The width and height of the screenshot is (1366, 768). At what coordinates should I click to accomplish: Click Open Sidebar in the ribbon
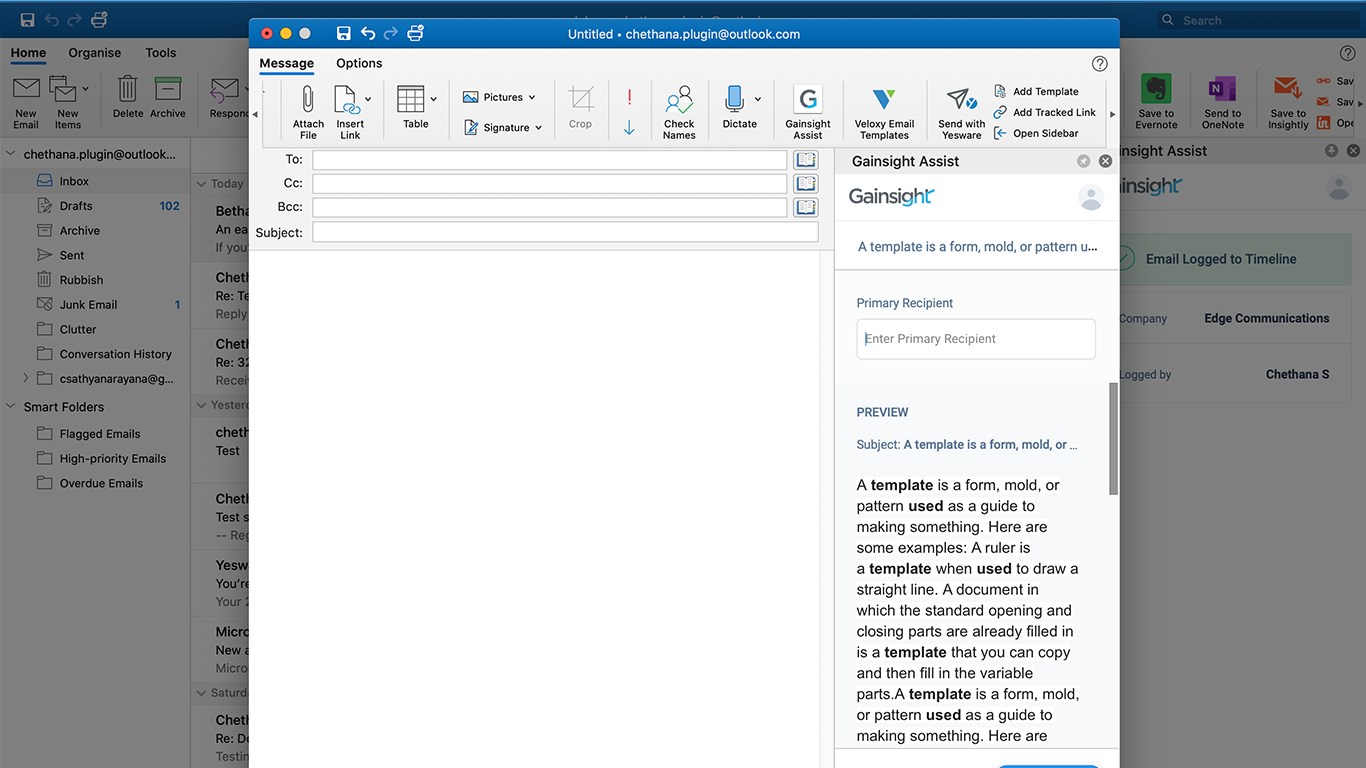pos(1036,133)
